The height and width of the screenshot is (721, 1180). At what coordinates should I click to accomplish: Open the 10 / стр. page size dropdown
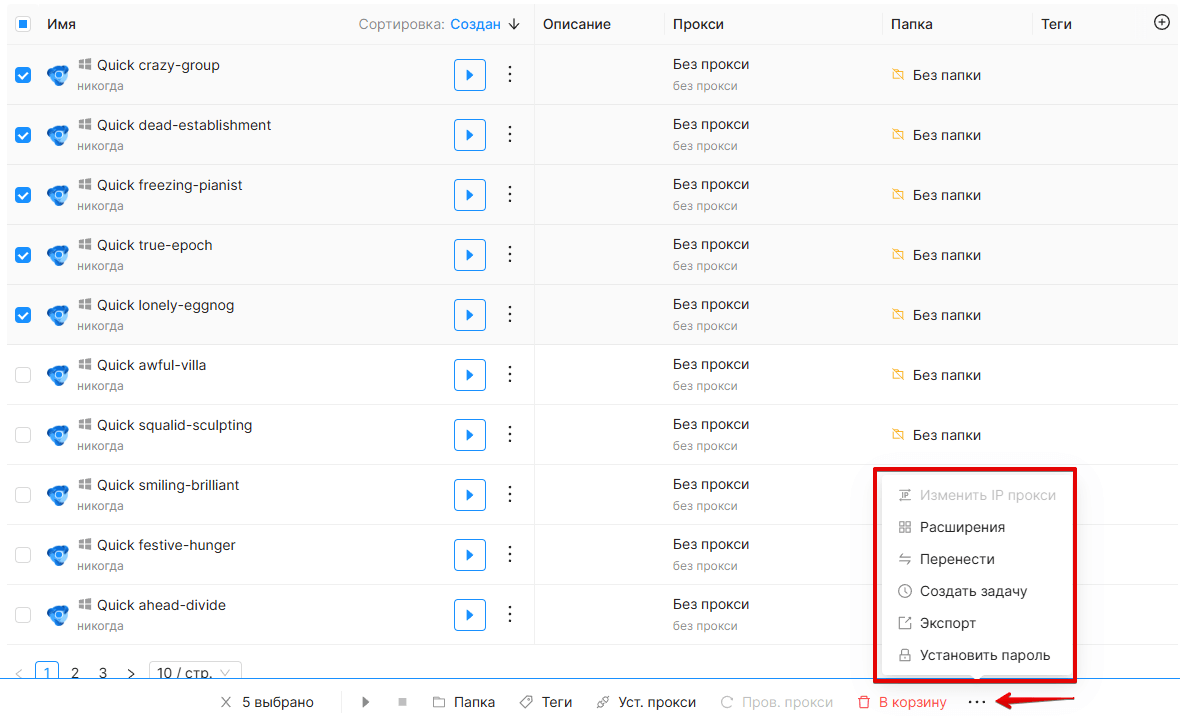point(195,672)
